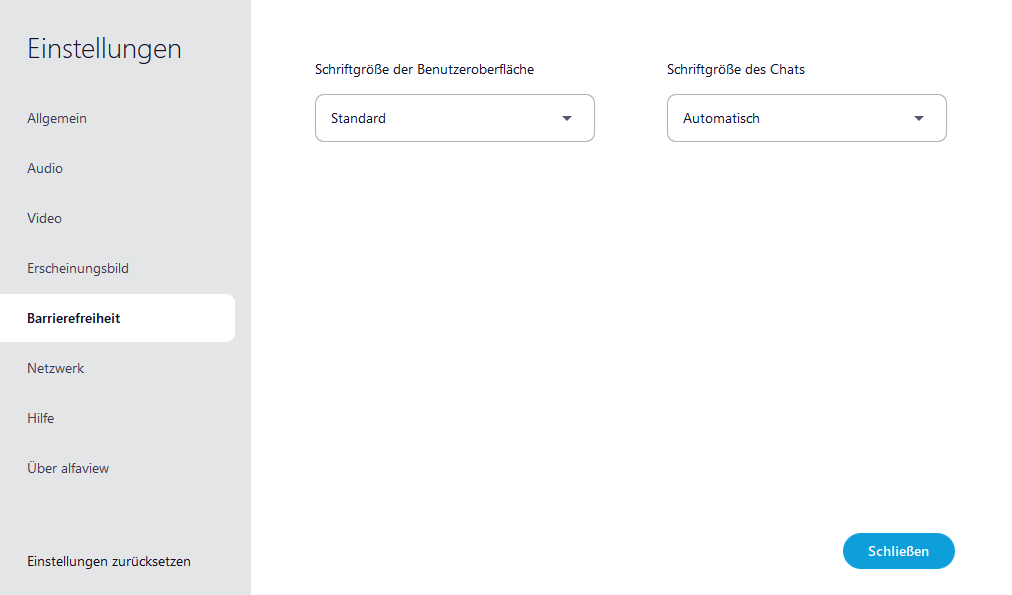This screenshot has height=595, width=1012.
Task: Open the Allgemein settings section
Action: point(57,118)
